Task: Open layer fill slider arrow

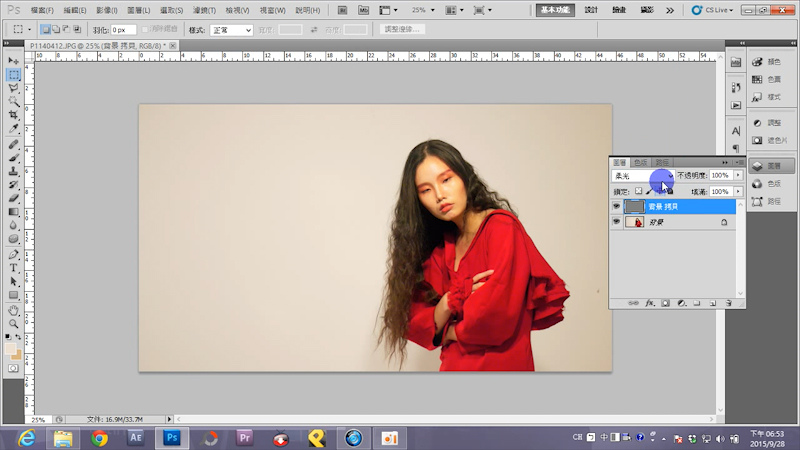Action: pos(738,191)
